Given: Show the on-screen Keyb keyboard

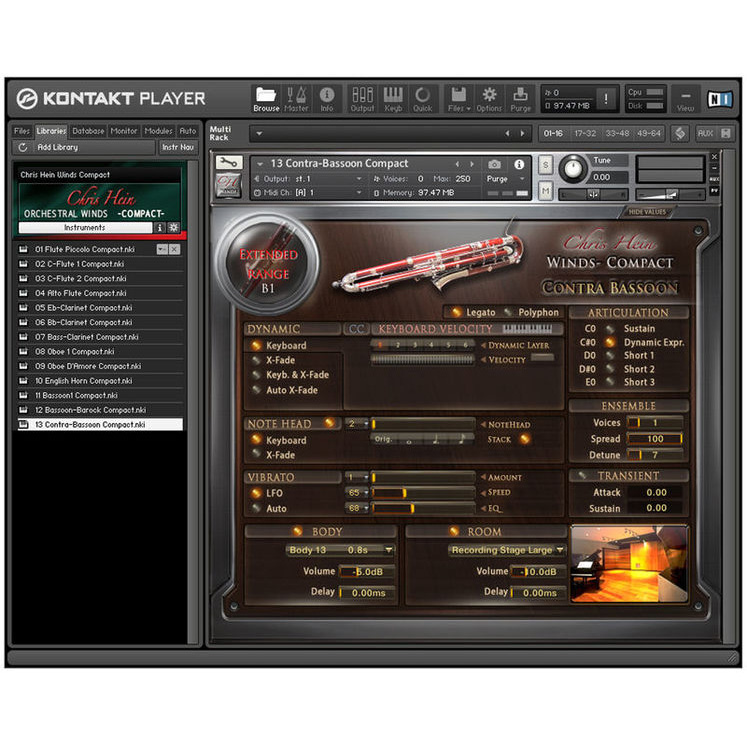Looking at the screenshot, I should tap(393, 99).
